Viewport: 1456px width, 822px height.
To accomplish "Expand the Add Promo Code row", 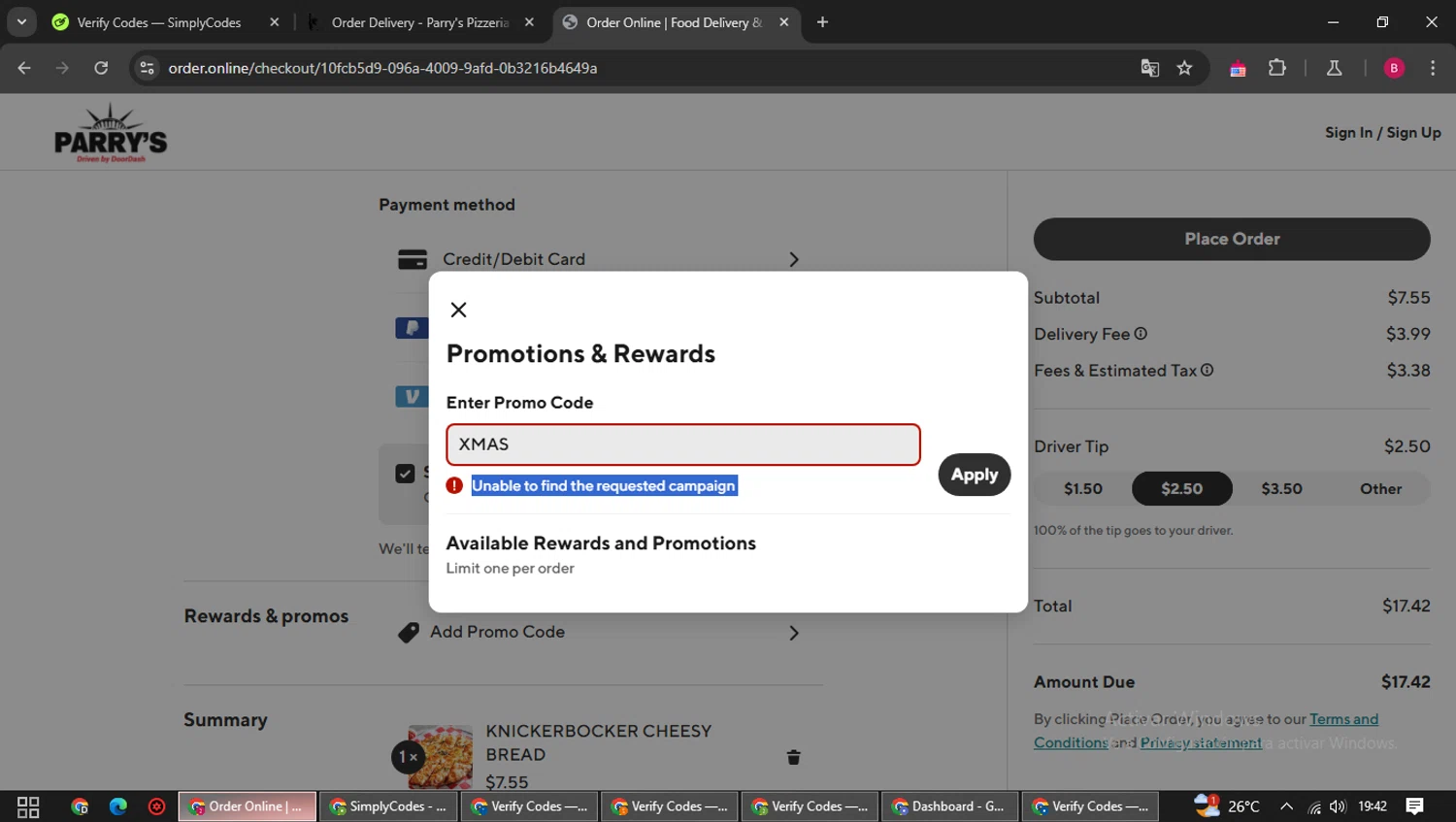I will (x=793, y=633).
